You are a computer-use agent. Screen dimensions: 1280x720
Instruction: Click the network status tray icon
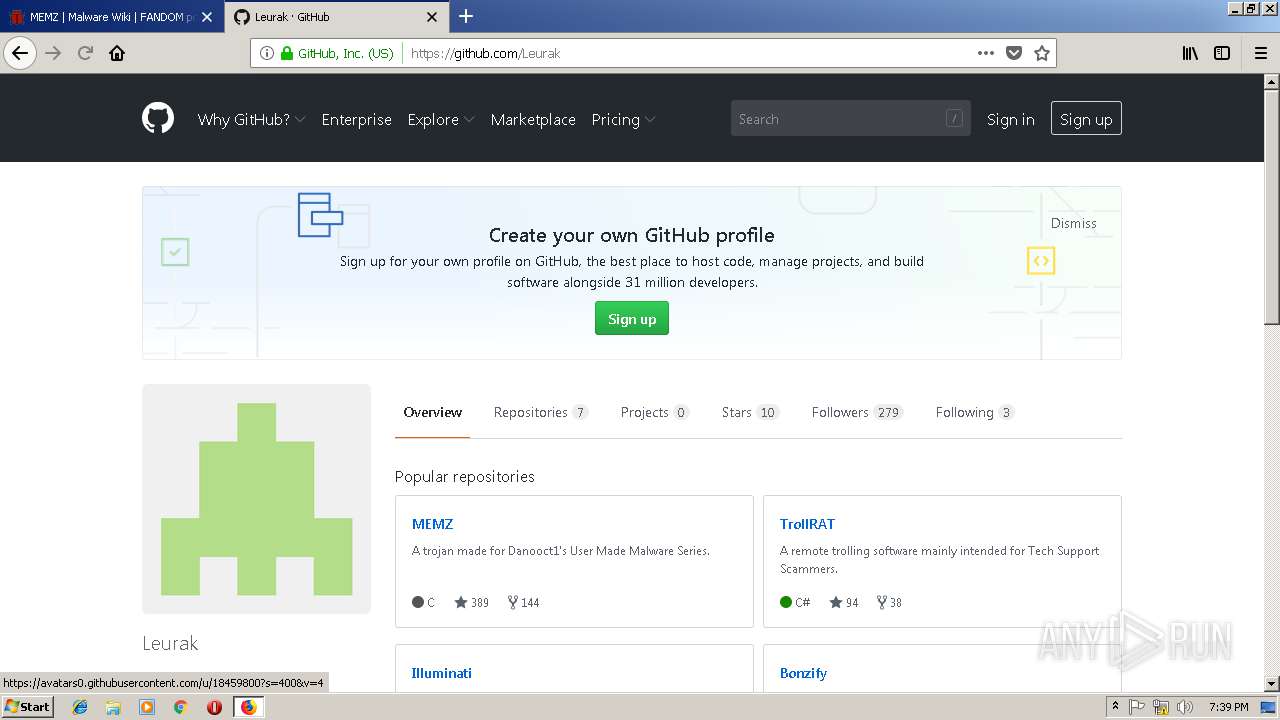click(1161, 707)
